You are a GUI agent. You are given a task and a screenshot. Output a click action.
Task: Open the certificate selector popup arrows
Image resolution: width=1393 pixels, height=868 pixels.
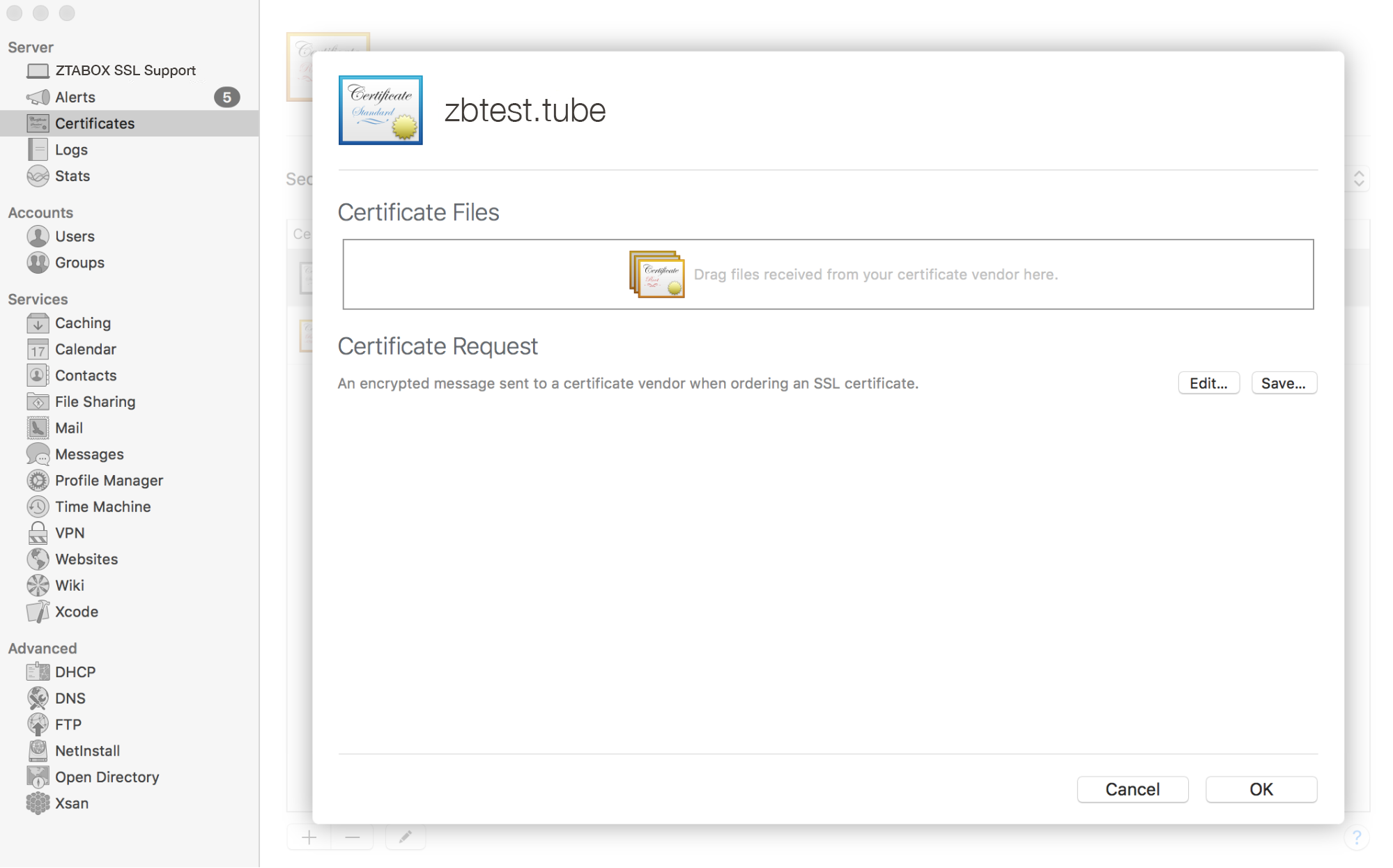pyautogui.click(x=1359, y=179)
